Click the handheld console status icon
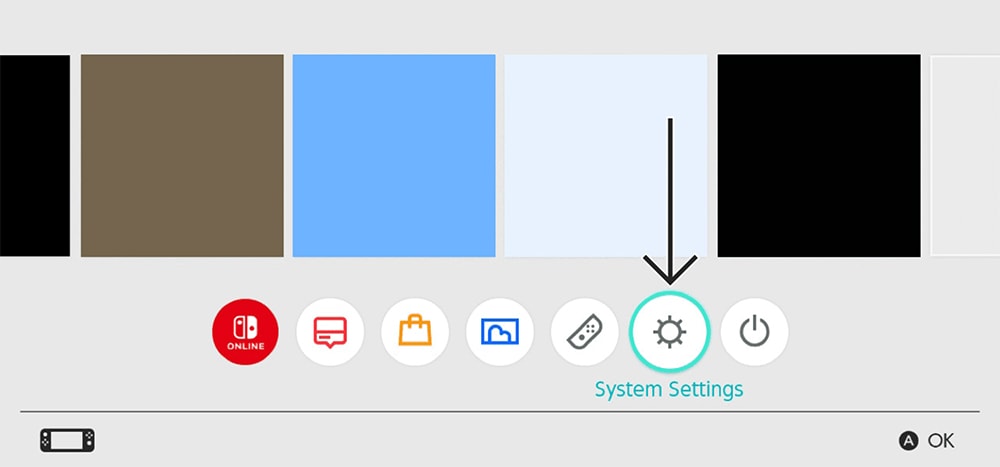Image resolution: width=1000 pixels, height=467 pixels. [68, 441]
